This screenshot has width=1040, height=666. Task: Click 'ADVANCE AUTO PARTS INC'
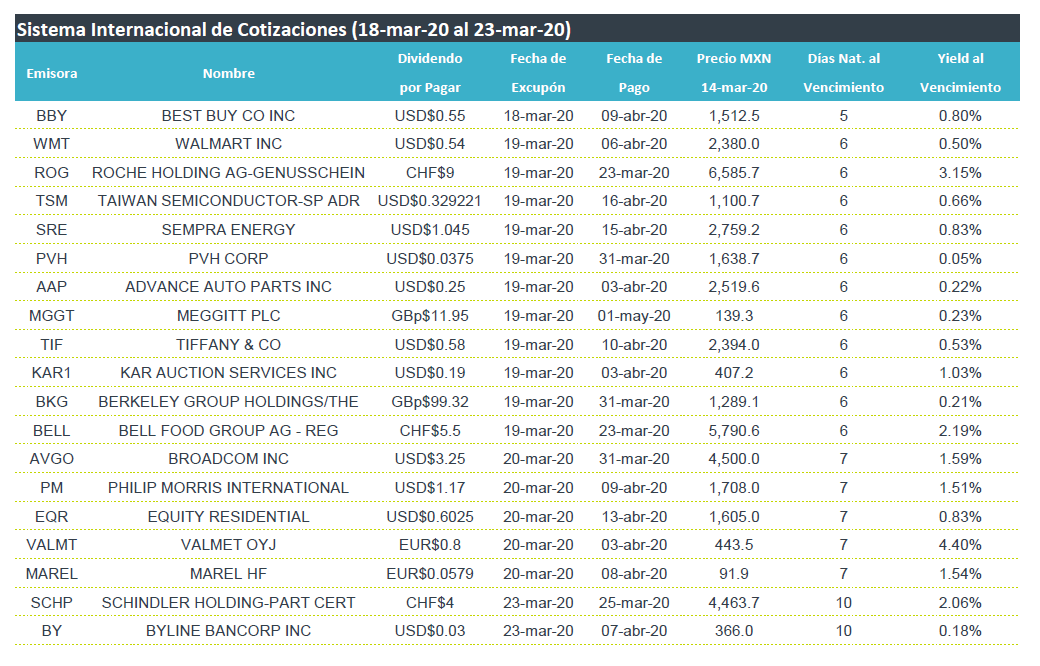point(228,287)
